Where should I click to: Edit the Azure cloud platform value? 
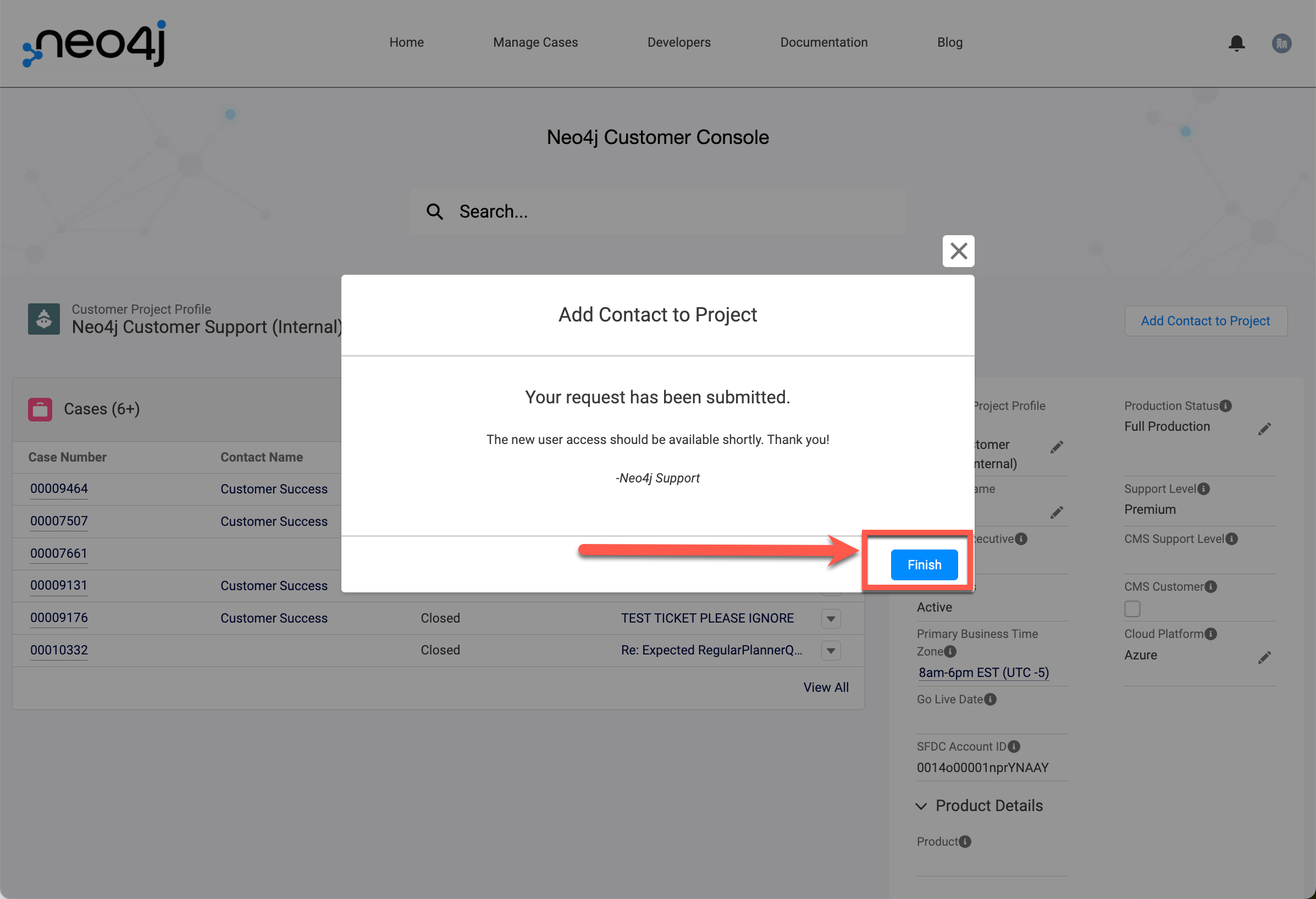tap(1264, 657)
